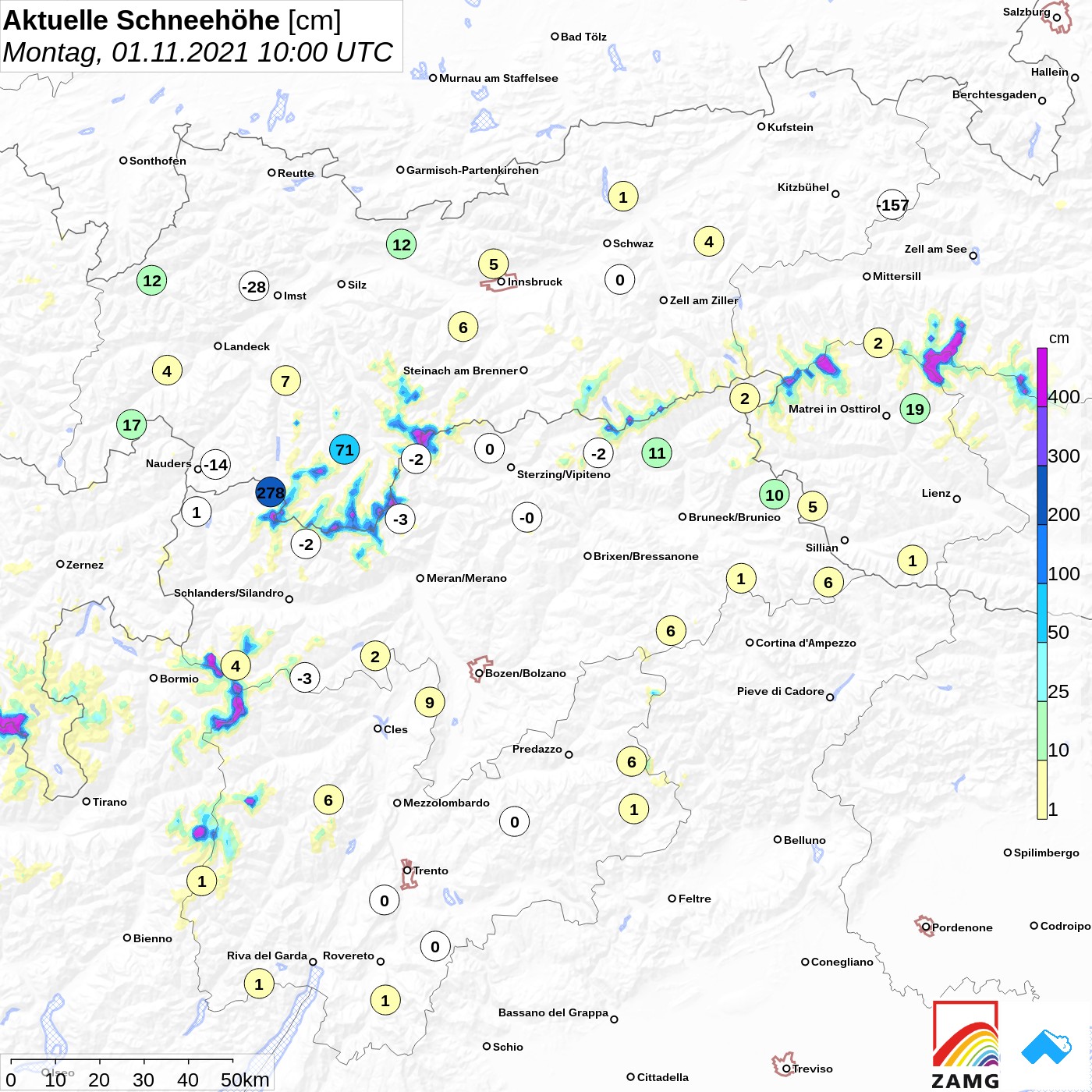
Task: Select the 12 cm marker near Garmisch-Partenkirchen
Action: pyautogui.click(x=402, y=244)
